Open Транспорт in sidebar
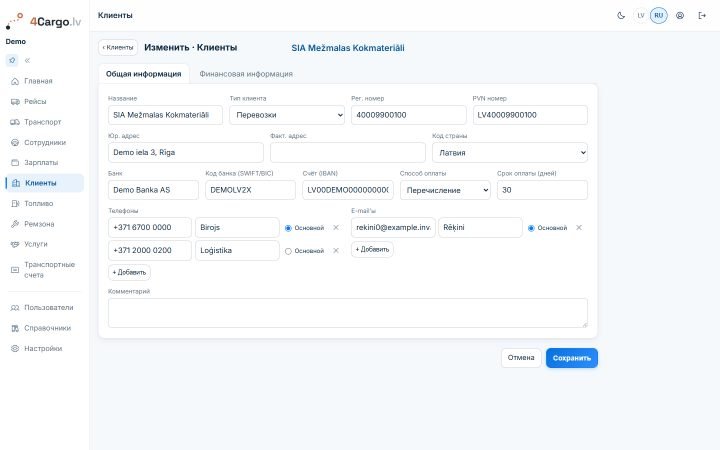This screenshot has width=720, height=450. point(45,122)
